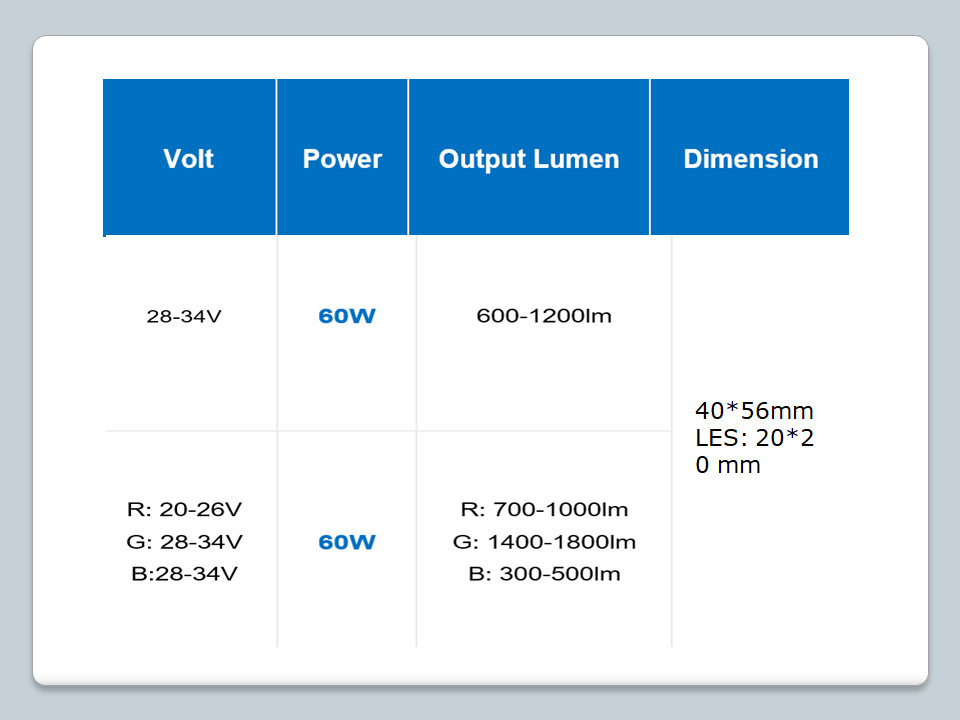Viewport: 960px width, 720px height.
Task: Click the Output Lumen header cell
Action: pos(529,159)
